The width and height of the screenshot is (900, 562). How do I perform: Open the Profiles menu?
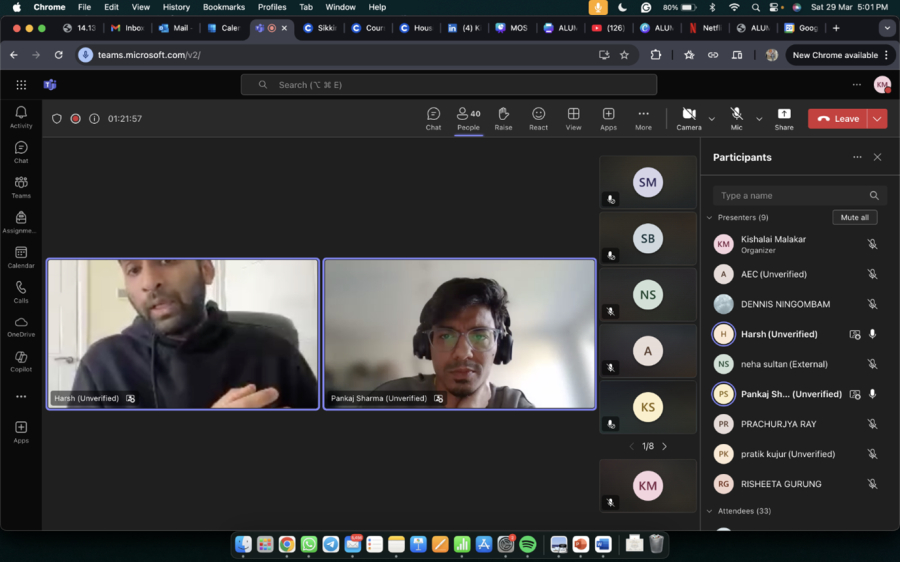[x=272, y=7]
